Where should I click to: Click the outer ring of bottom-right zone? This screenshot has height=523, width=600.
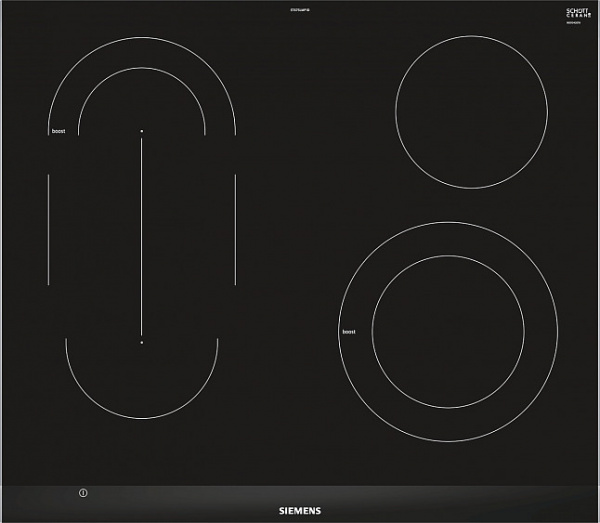[x=448, y=232]
